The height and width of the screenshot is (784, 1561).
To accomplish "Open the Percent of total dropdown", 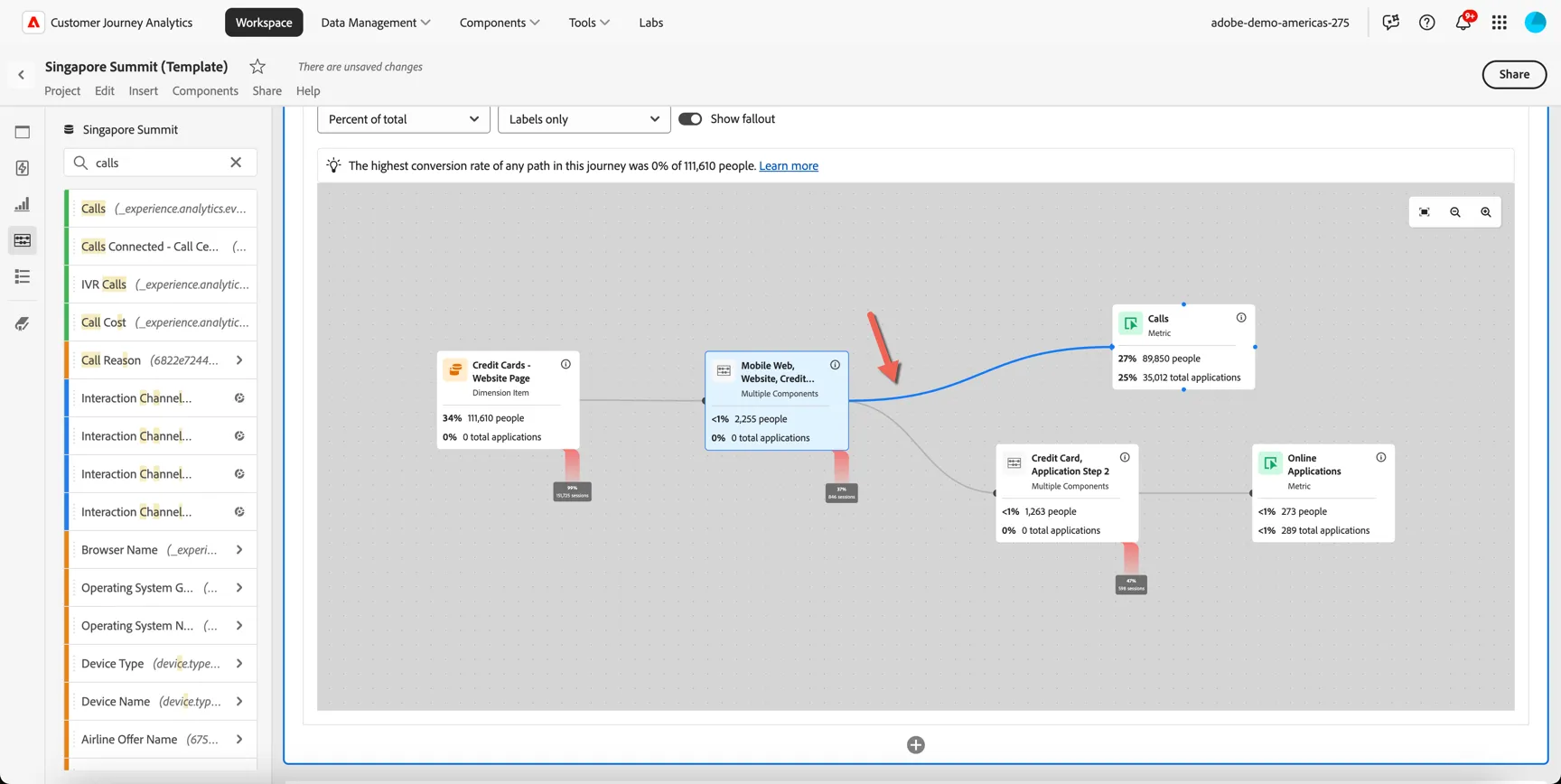I will pos(404,119).
